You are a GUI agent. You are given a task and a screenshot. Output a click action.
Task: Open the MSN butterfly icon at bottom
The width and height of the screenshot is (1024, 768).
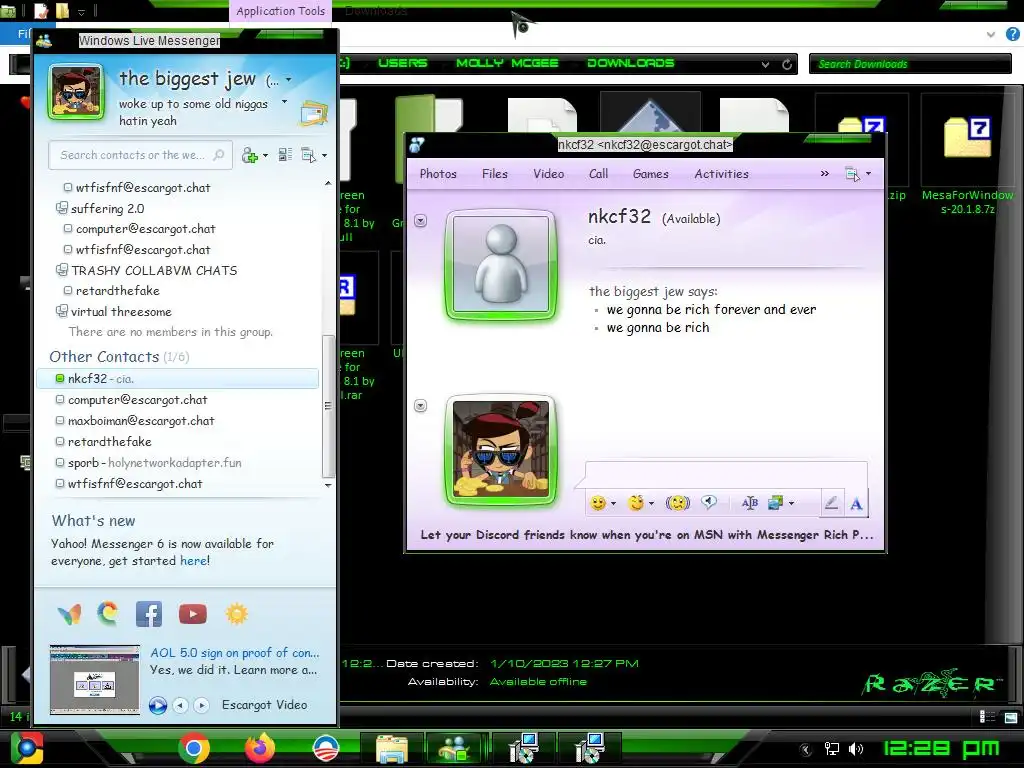[69, 615]
